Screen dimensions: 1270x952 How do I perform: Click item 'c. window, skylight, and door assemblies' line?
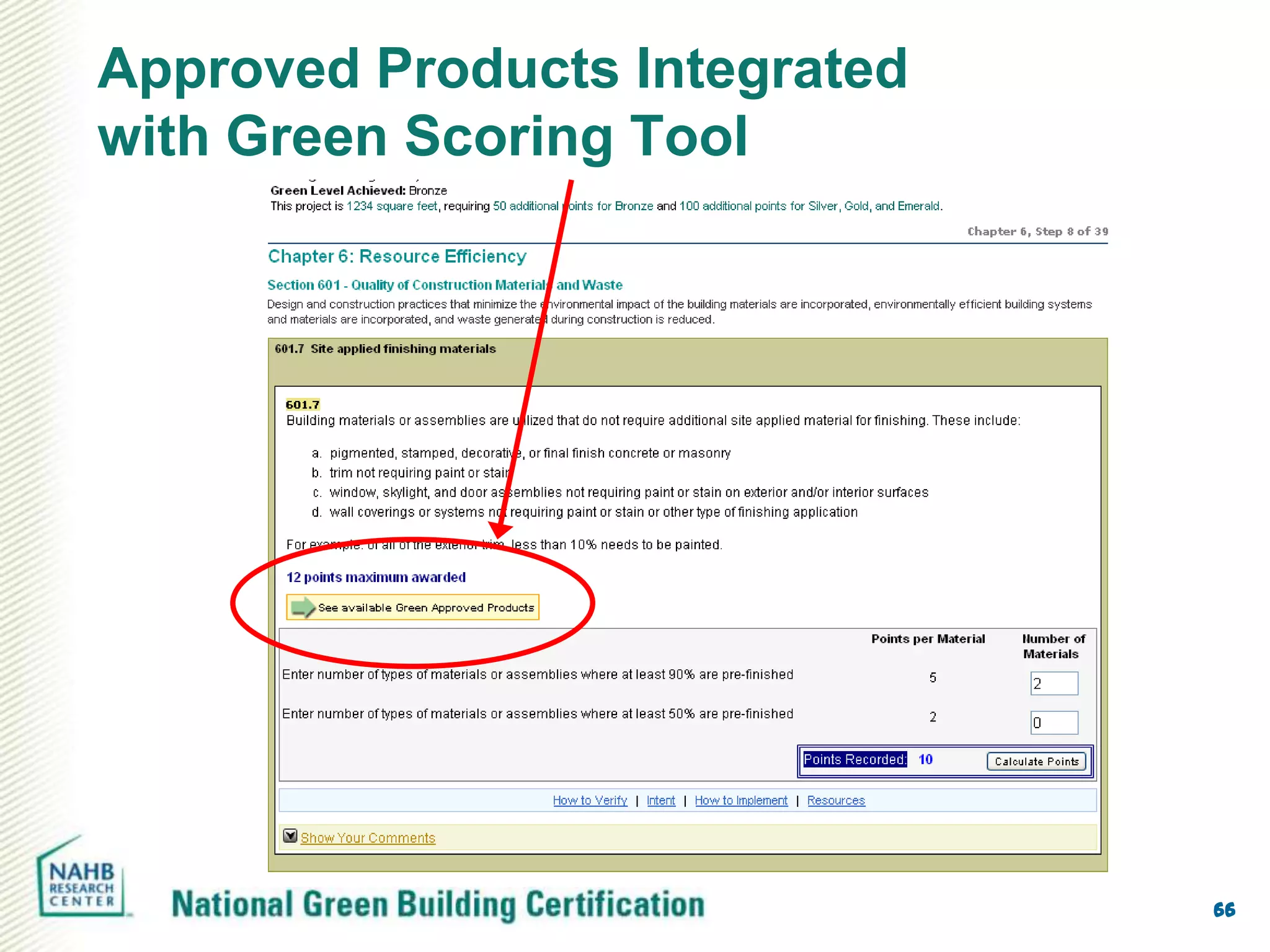[619, 492]
